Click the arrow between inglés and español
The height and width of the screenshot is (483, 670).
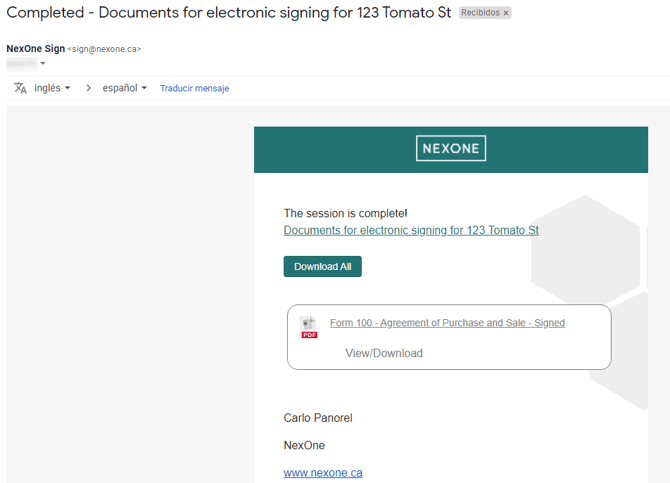pos(88,88)
